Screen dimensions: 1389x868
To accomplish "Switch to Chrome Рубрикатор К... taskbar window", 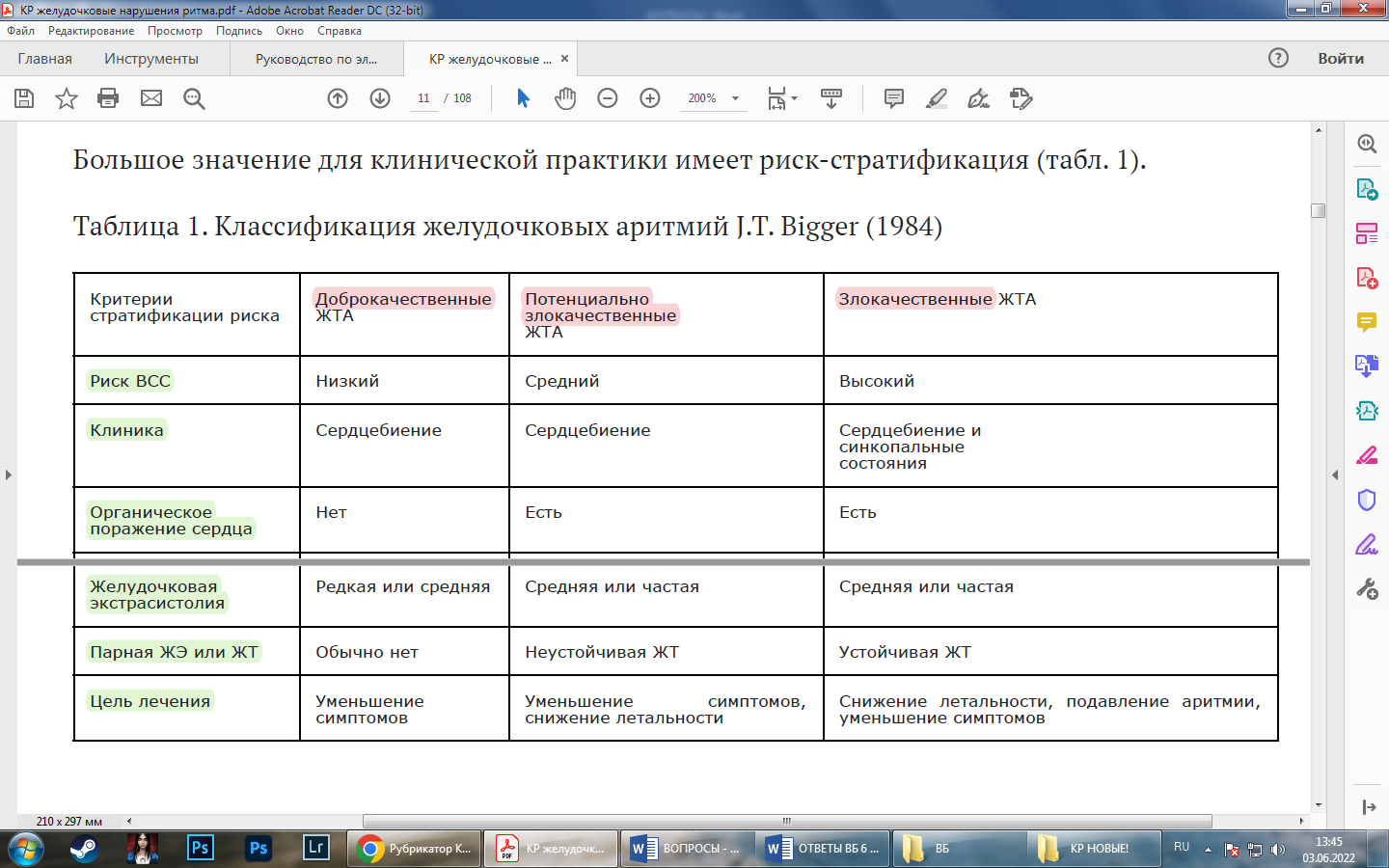I will pos(413,849).
